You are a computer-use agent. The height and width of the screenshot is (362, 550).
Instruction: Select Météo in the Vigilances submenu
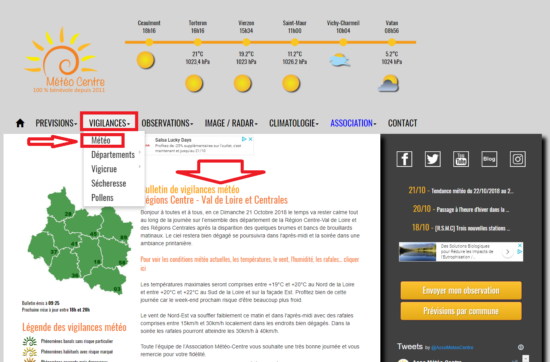(x=101, y=141)
